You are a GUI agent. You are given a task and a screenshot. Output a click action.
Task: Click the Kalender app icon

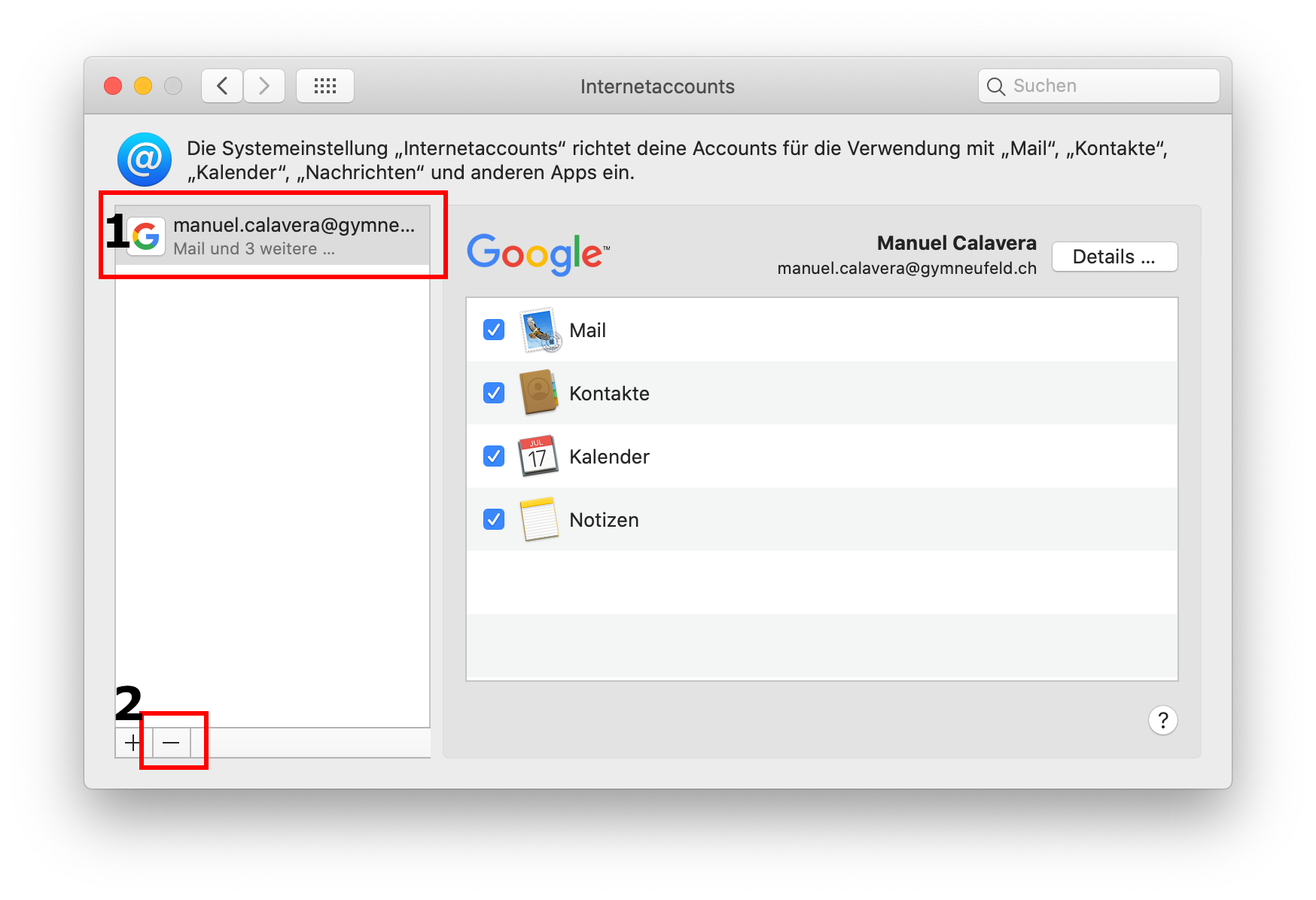click(x=538, y=456)
